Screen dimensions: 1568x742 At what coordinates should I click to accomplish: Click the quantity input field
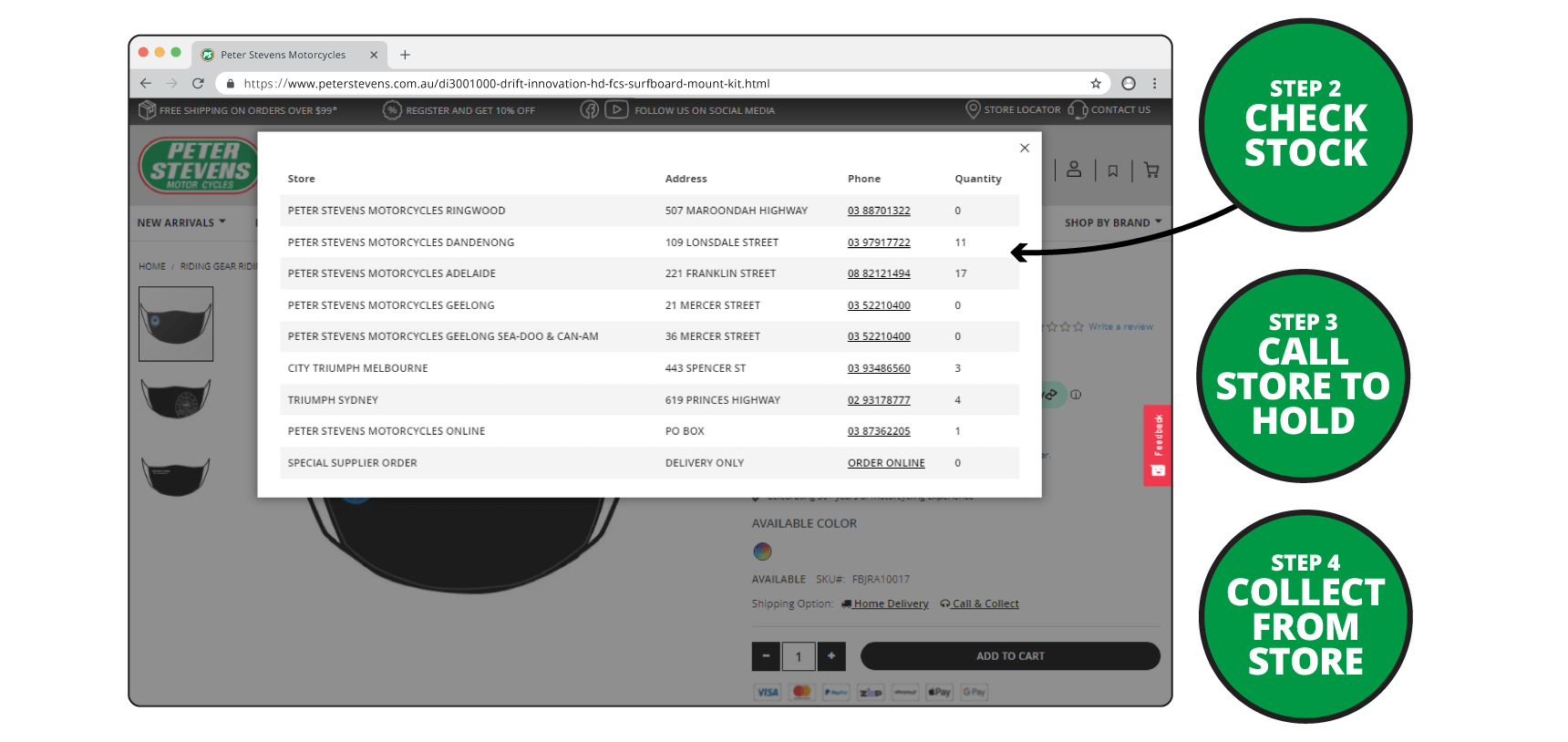tap(799, 656)
